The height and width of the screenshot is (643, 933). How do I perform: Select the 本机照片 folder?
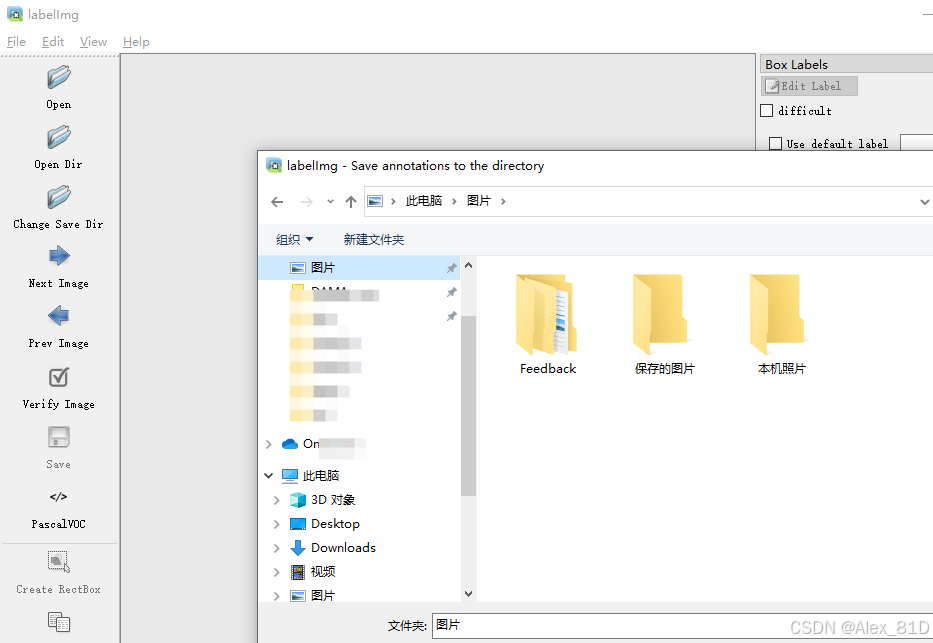coord(781,324)
